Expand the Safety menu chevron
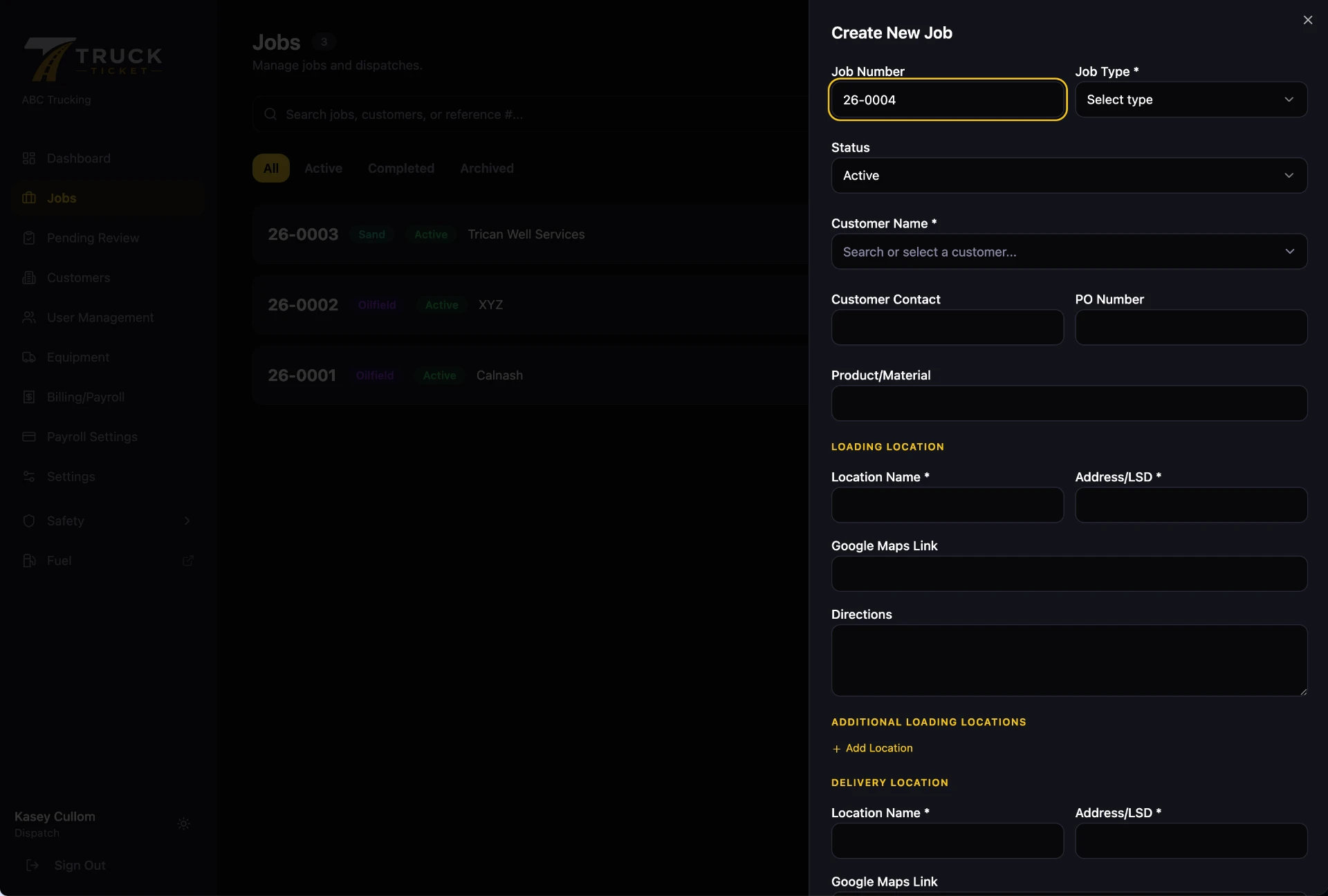Screen dimensions: 1328x896 (x=187, y=521)
